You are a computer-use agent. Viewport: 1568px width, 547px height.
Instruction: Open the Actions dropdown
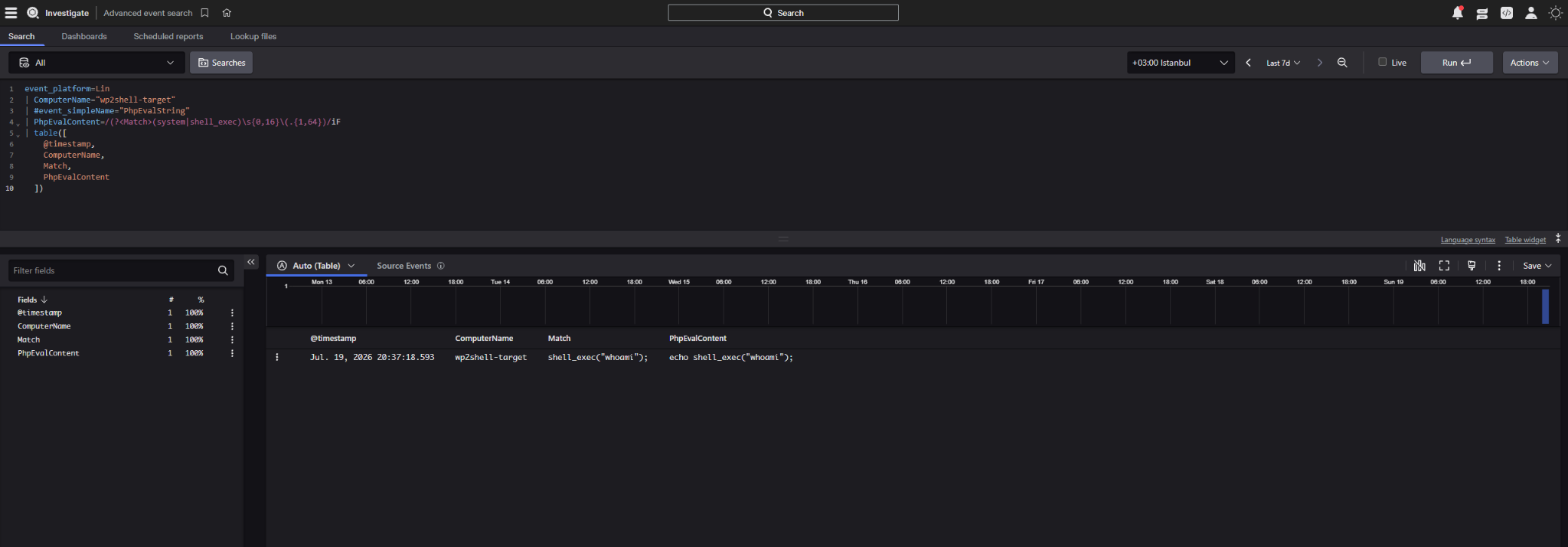pyautogui.click(x=1530, y=63)
